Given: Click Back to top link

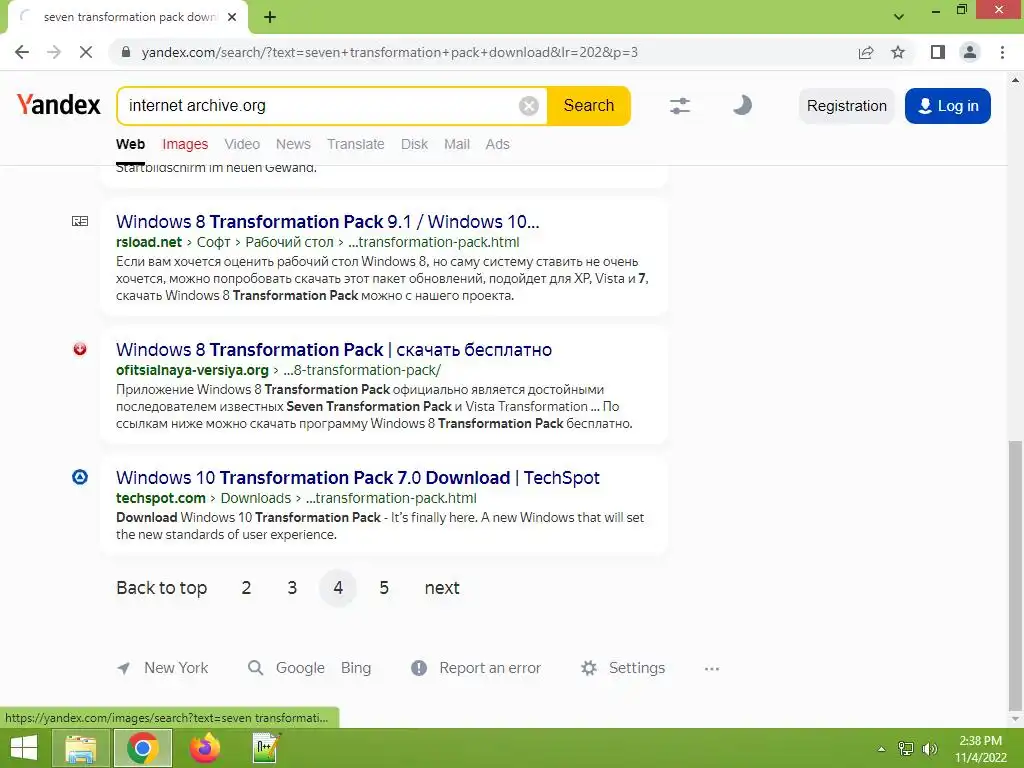Looking at the screenshot, I should coord(161,588).
